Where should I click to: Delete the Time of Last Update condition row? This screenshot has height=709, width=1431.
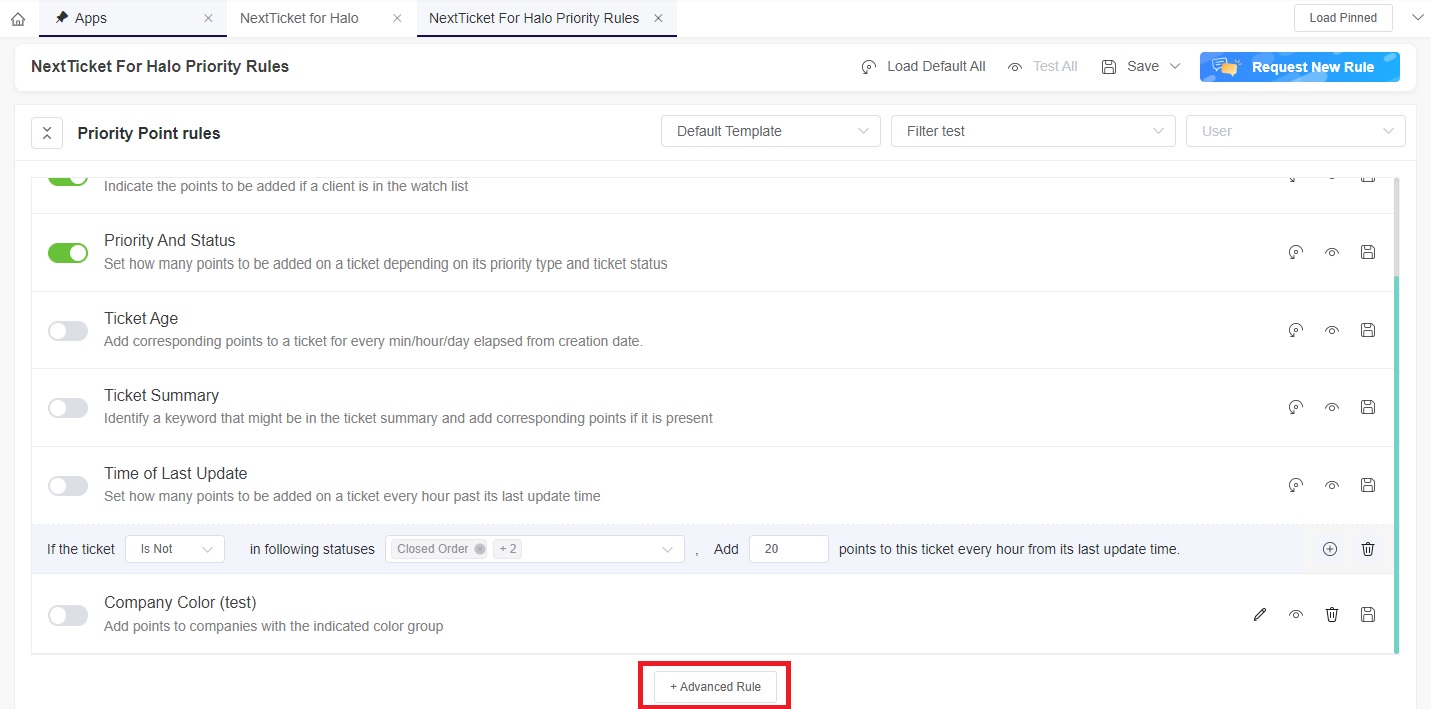tap(1368, 549)
